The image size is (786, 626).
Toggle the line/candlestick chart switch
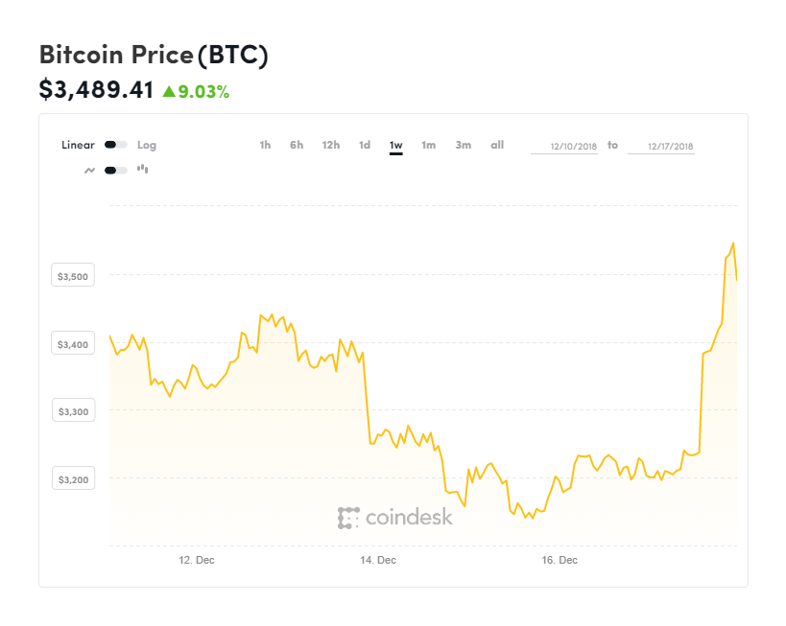click(115, 170)
